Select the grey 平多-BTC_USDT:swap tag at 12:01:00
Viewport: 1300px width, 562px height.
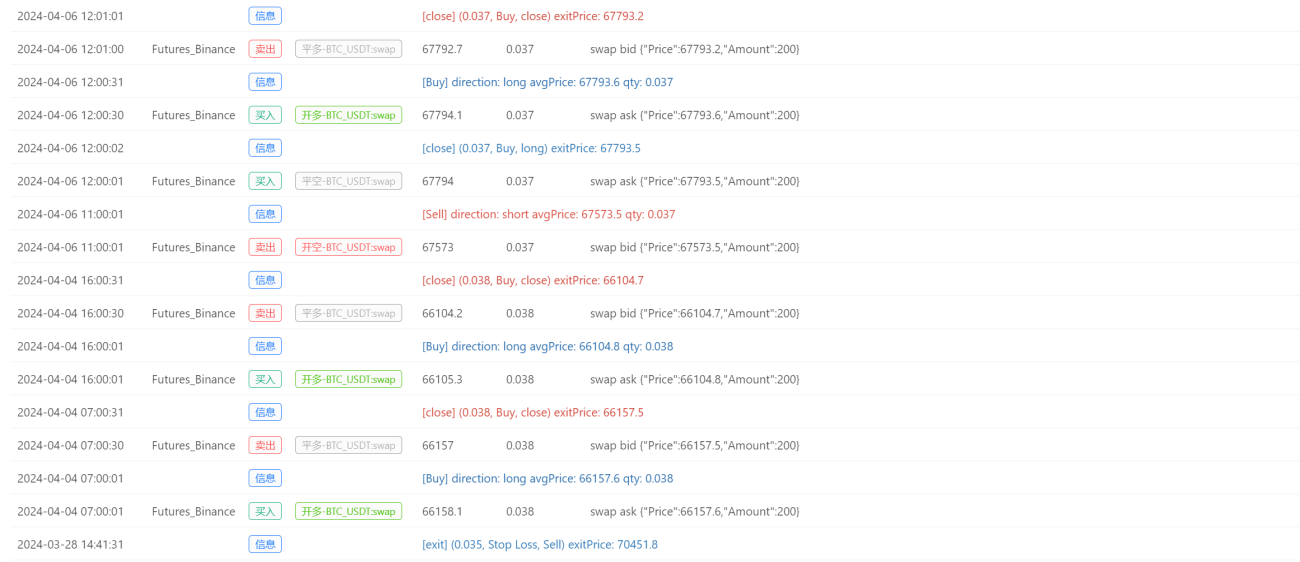click(x=348, y=49)
